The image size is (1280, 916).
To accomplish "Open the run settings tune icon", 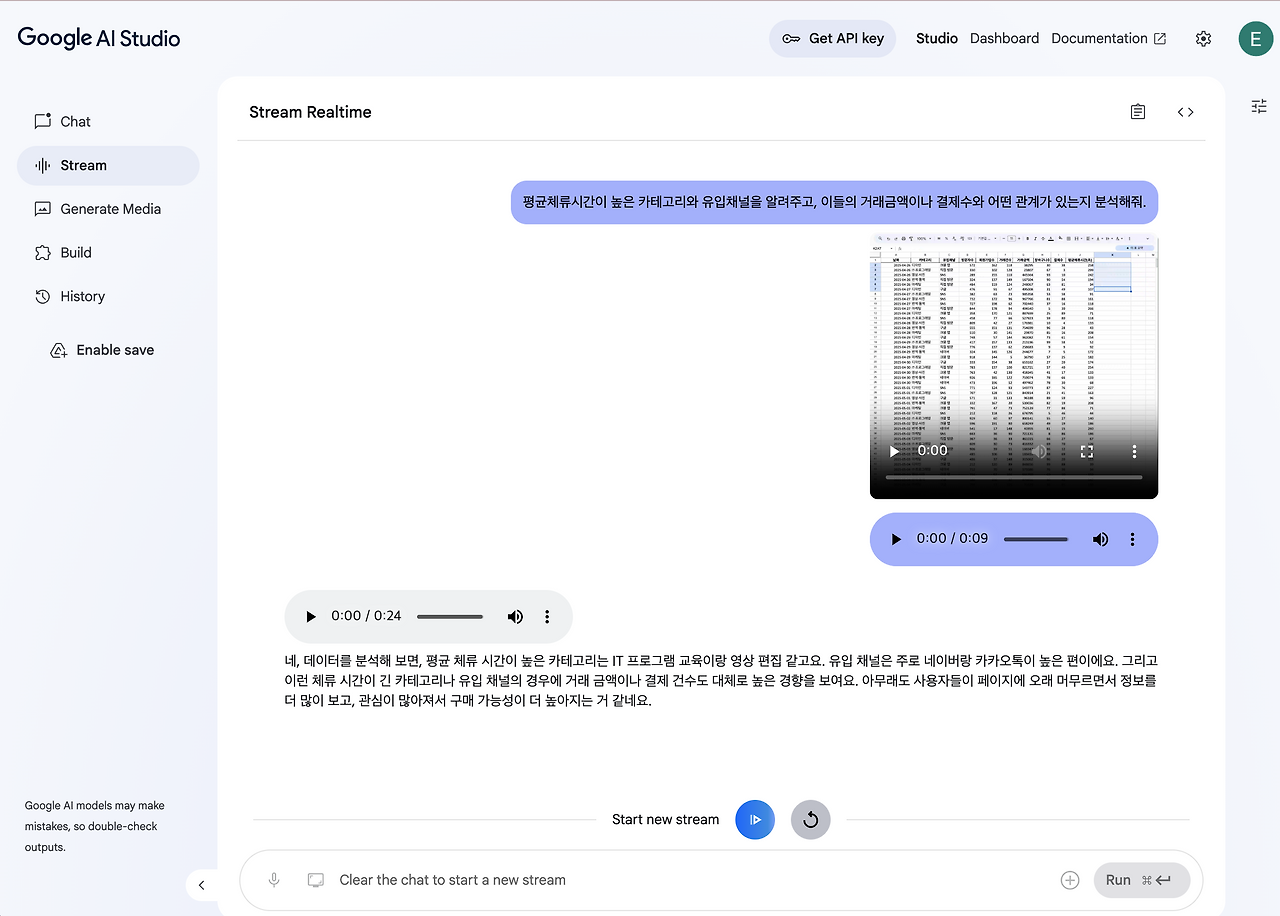I will pos(1259,106).
